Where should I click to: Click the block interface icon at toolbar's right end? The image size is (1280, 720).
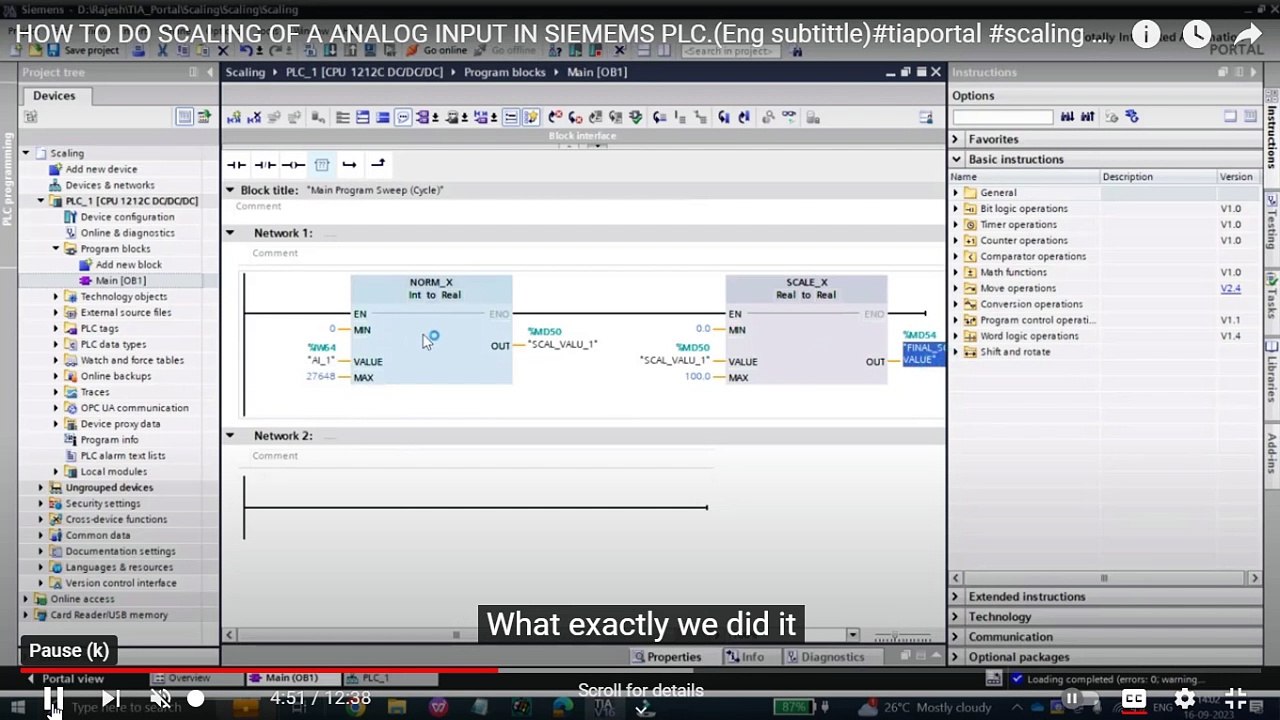[x=926, y=117]
